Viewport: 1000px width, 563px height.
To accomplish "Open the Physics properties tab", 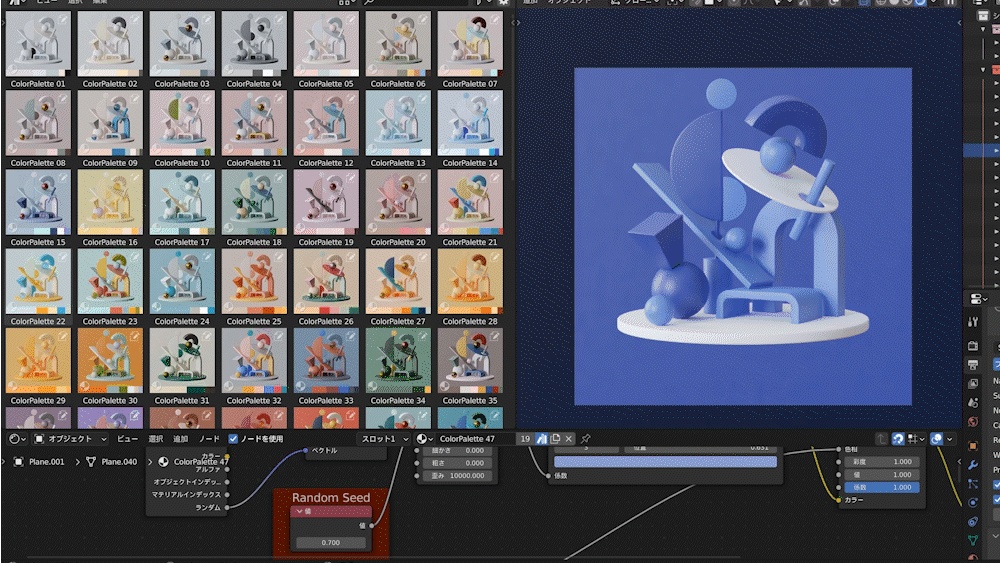I will [x=973, y=503].
